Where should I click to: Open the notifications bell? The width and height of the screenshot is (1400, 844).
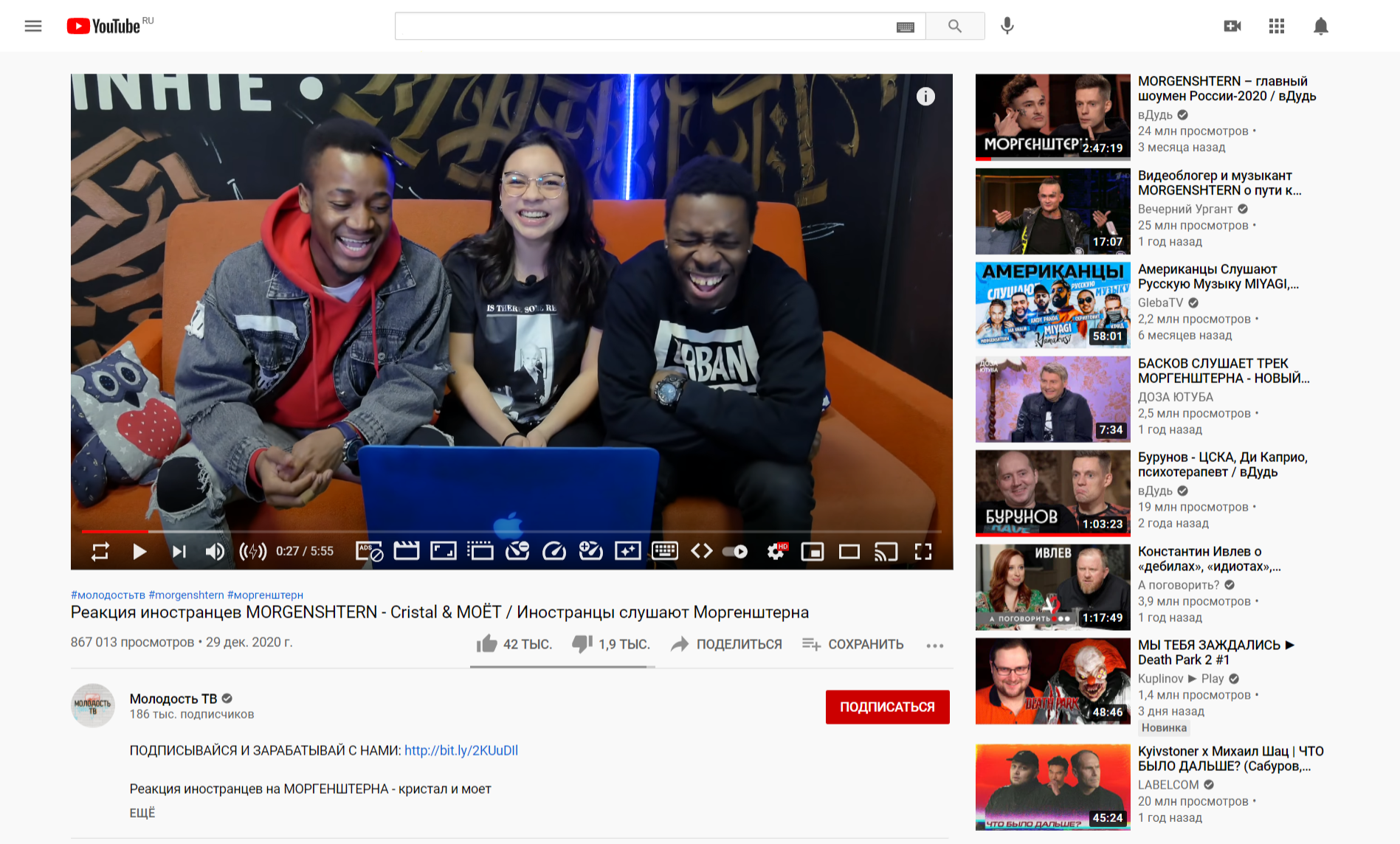pos(1321,26)
